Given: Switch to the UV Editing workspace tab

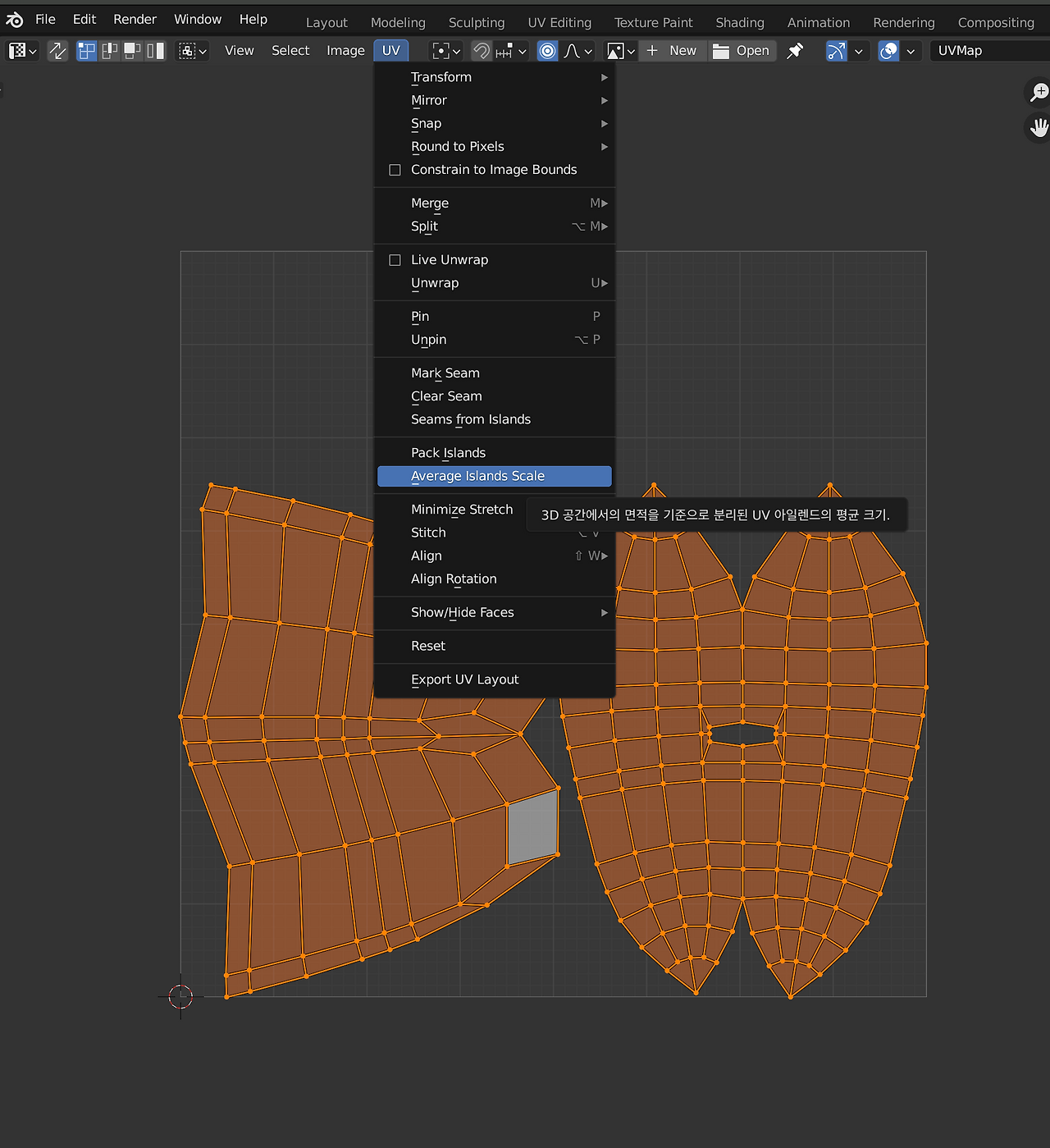Looking at the screenshot, I should click(559, 23).
